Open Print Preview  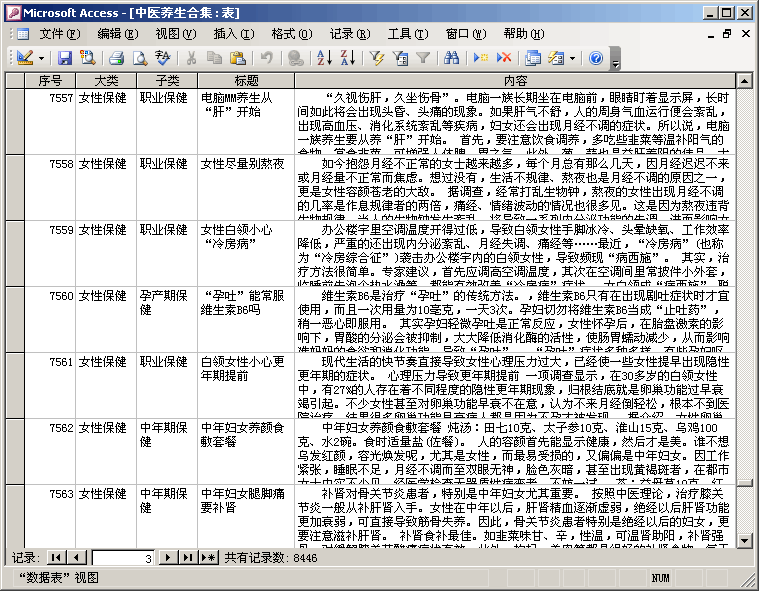click(x=140, y=58)
